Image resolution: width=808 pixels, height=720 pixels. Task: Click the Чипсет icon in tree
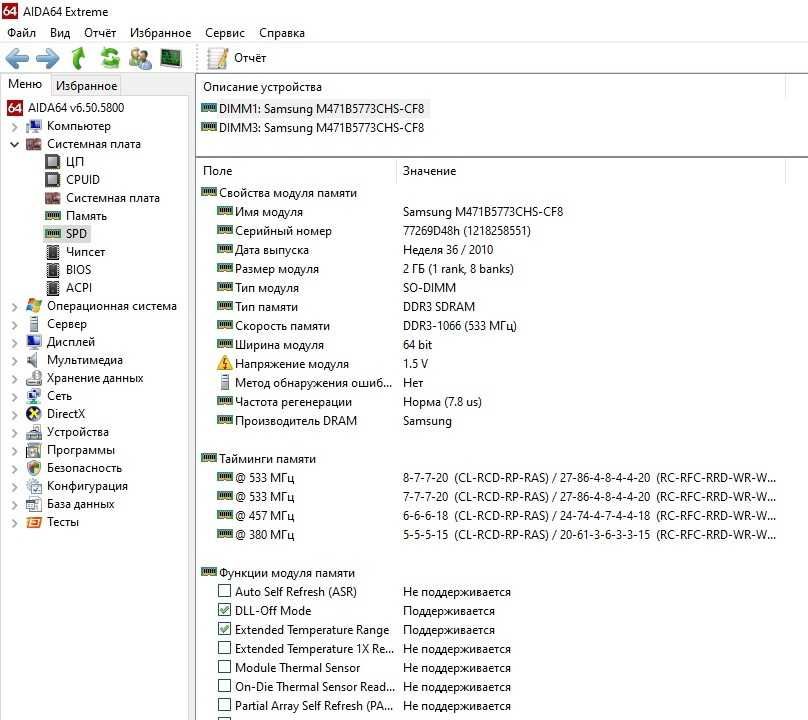click(53, 252)
